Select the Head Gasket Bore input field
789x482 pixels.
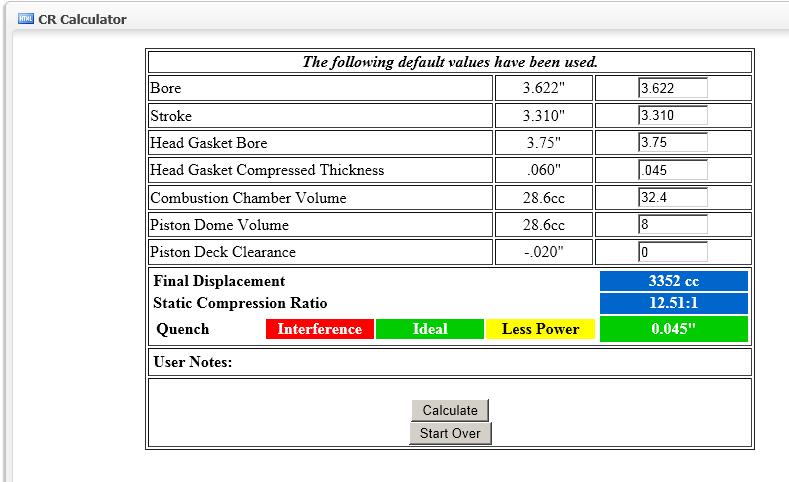(x=672, y=142)
